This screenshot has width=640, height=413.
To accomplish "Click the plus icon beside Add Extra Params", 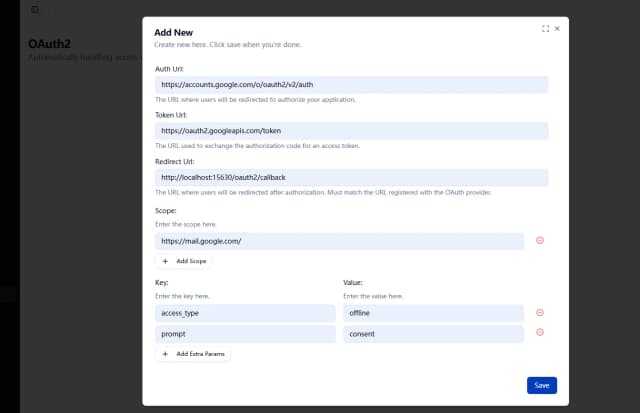I will pos(165,354).
